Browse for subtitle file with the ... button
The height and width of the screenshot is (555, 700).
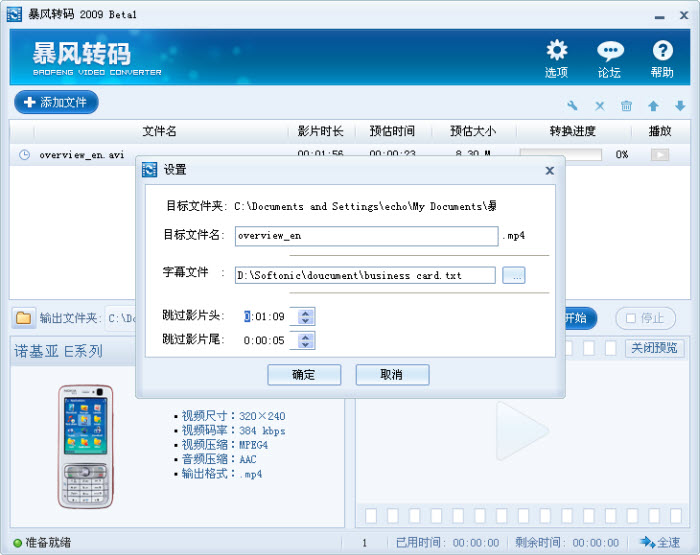[x=514, y=275]
